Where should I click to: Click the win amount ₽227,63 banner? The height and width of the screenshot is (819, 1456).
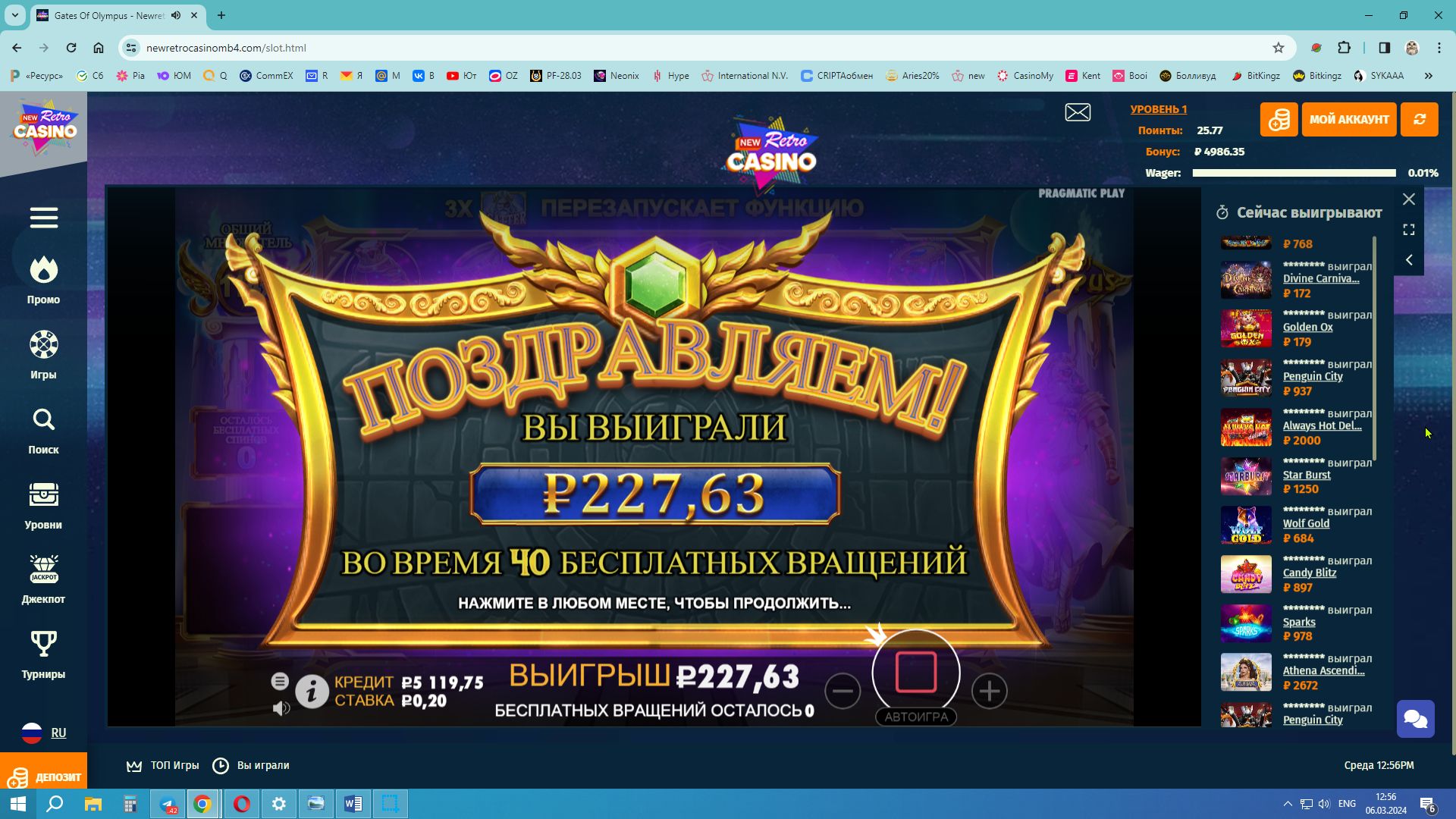tap(654, 494)
